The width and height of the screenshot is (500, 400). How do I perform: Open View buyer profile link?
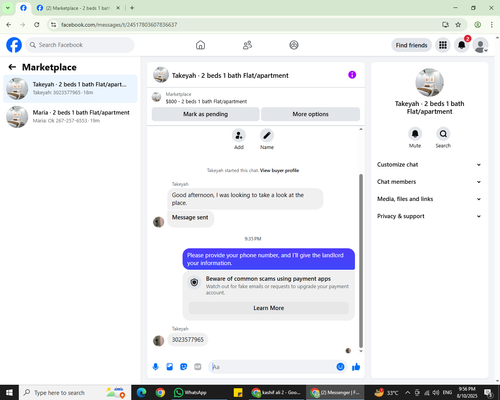pos(279,170)
